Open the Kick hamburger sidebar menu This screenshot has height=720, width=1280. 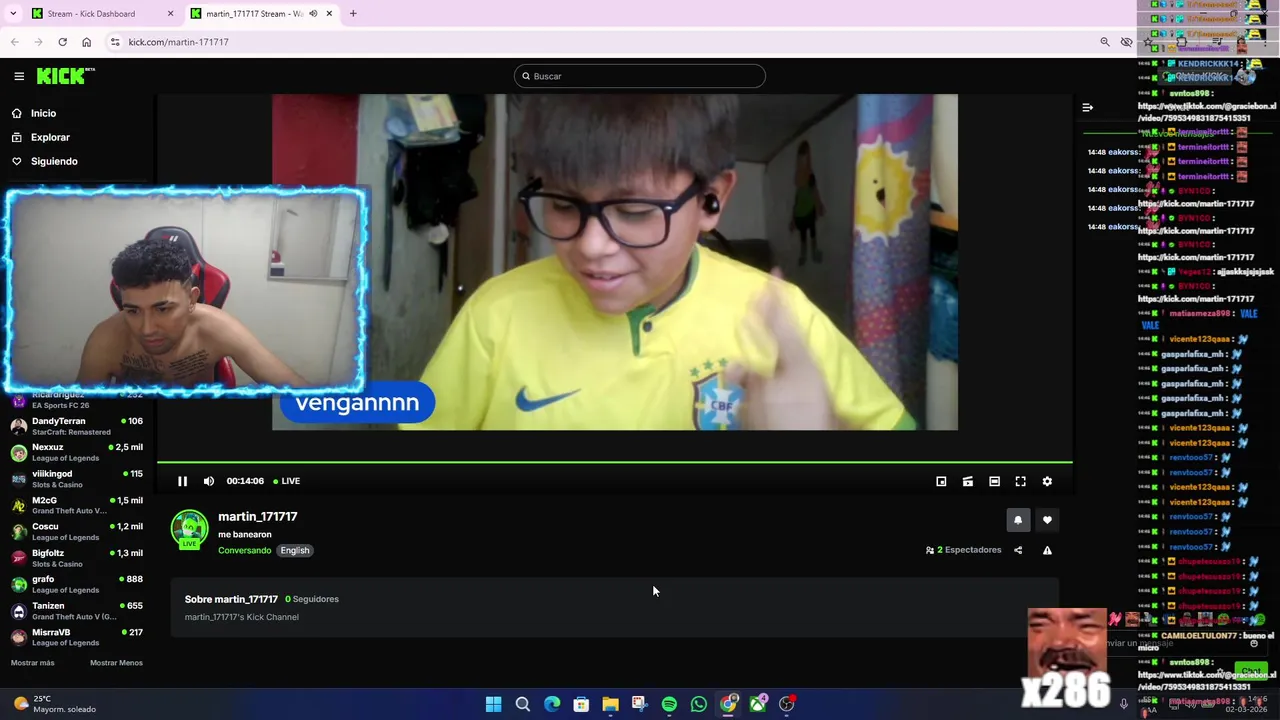click(x=19, y=76)
